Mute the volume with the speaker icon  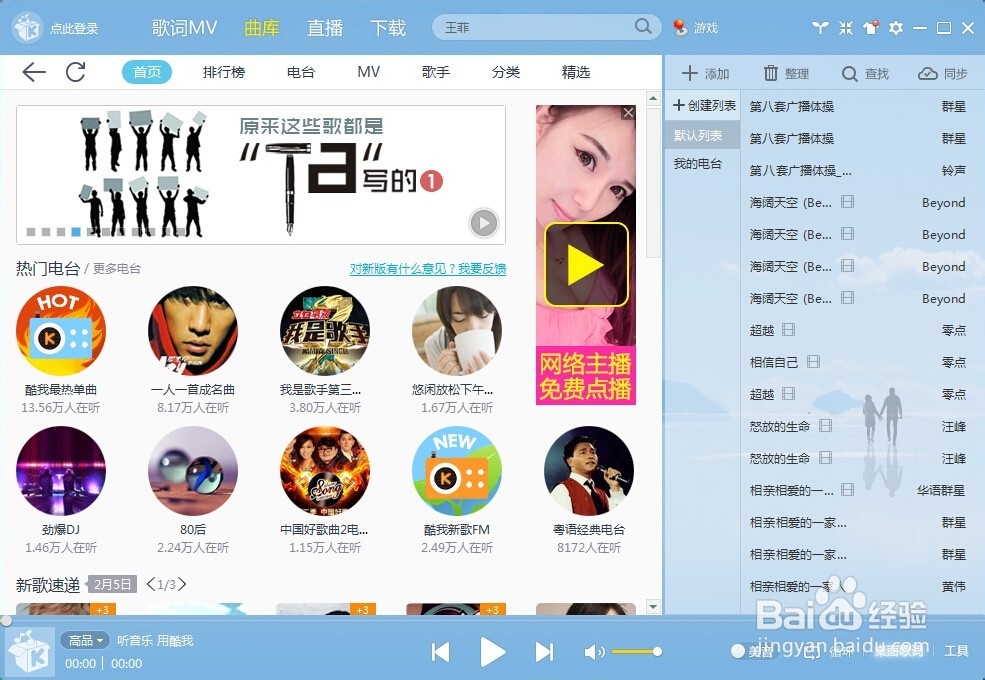[594, 652]
